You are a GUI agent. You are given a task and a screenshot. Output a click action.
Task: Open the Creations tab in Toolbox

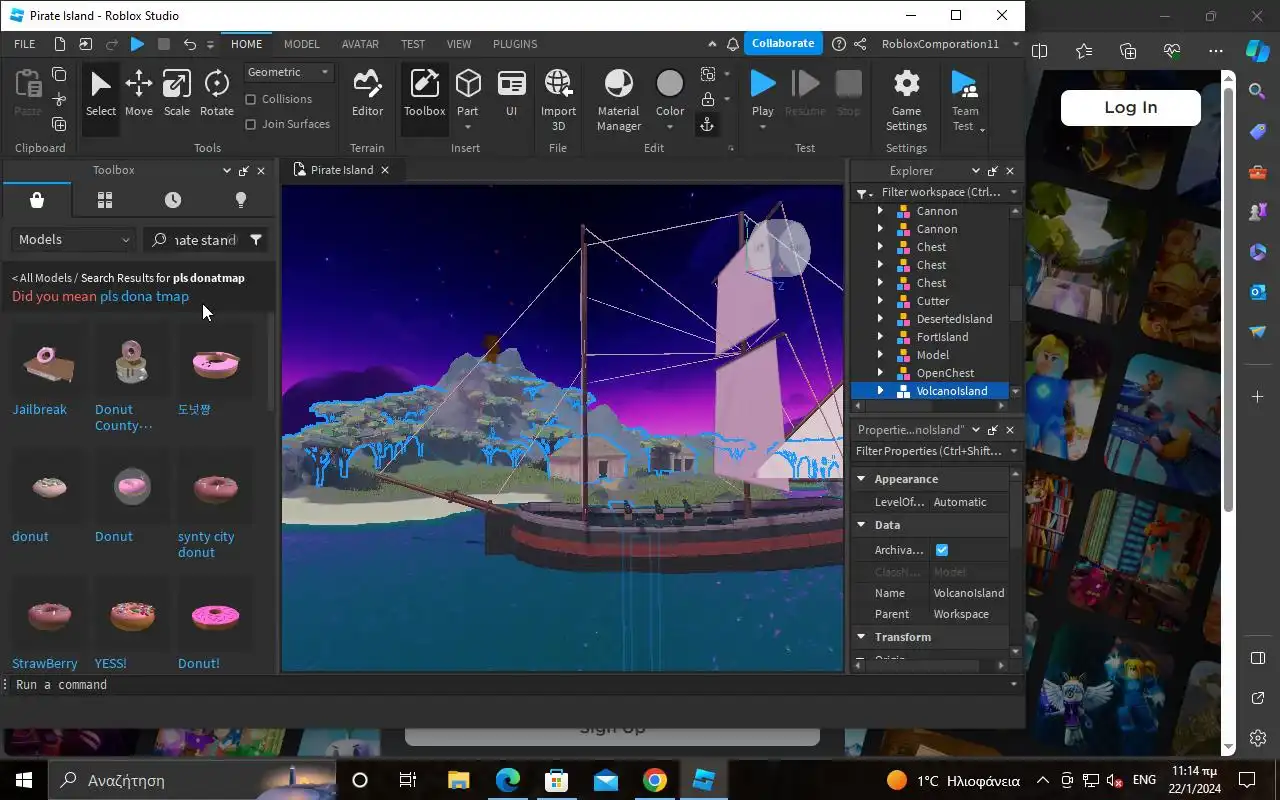(x=240, y=200)
